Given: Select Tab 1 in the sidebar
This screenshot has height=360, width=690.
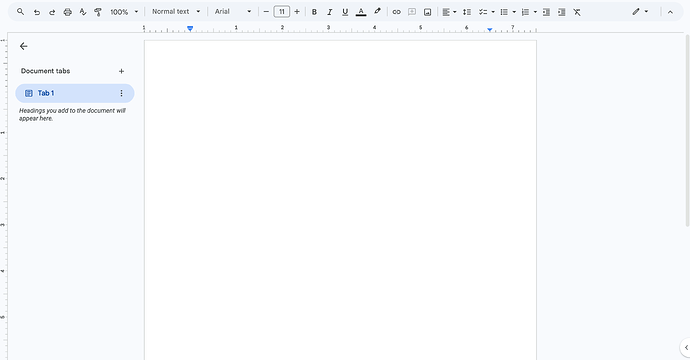Looking at the screenshot, I should coord(75,93).
